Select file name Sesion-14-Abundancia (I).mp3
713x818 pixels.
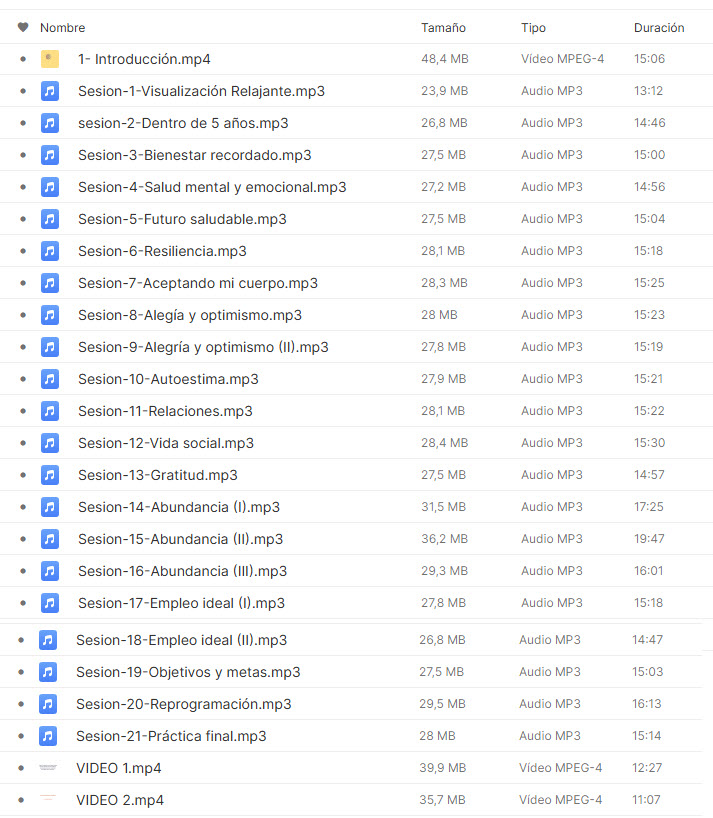coord(179,507)
